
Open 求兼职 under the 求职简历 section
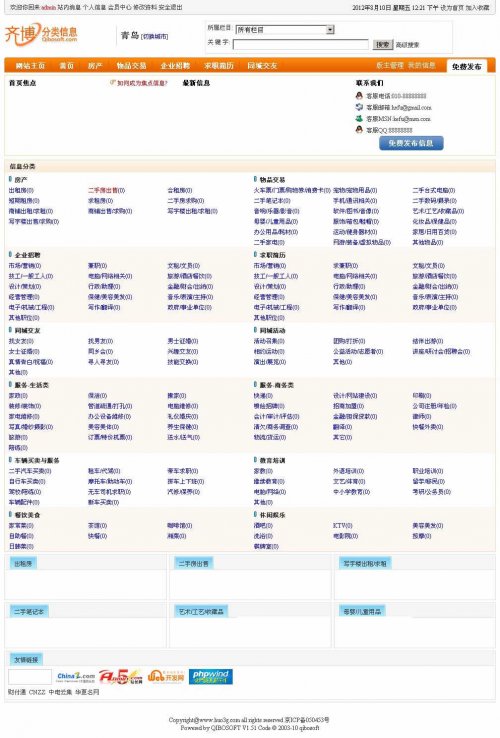345,266
